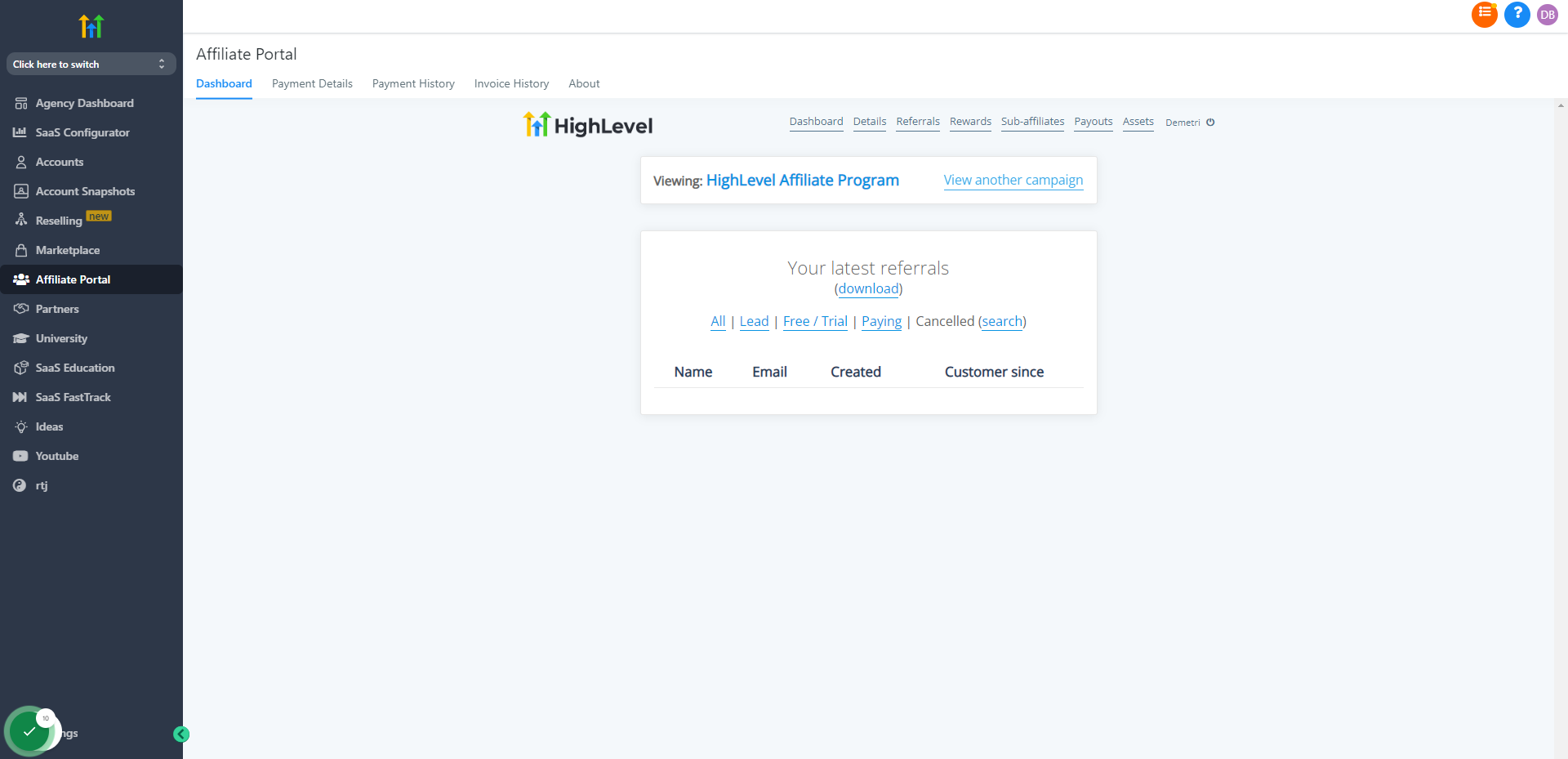Open the Referrals nav link
The height and width of the screenshot is (759, 1568).
click(x=918, y=122)
